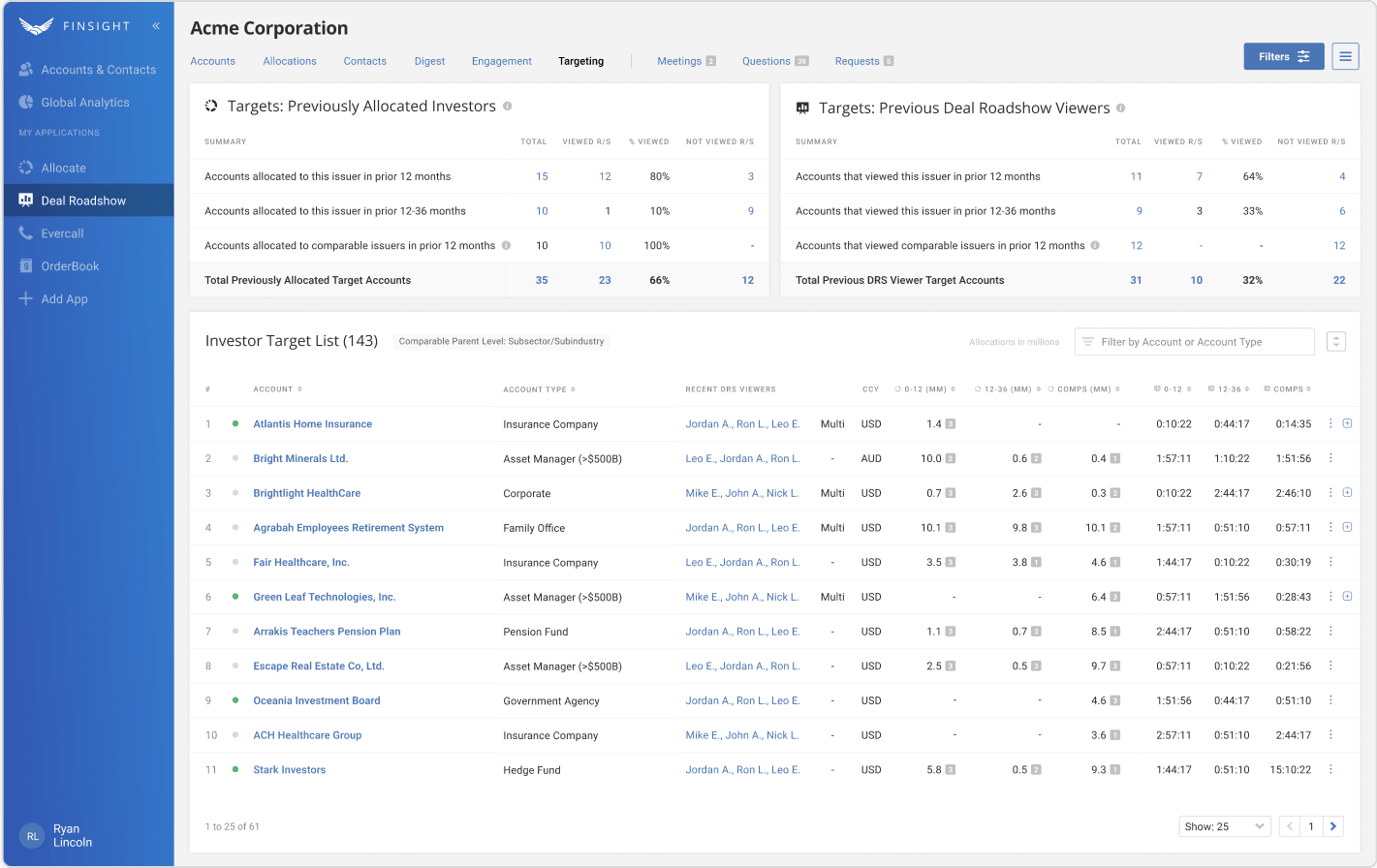1377x868 pixels.
Task: Open the Requests tab
Action: coord(864,61)
